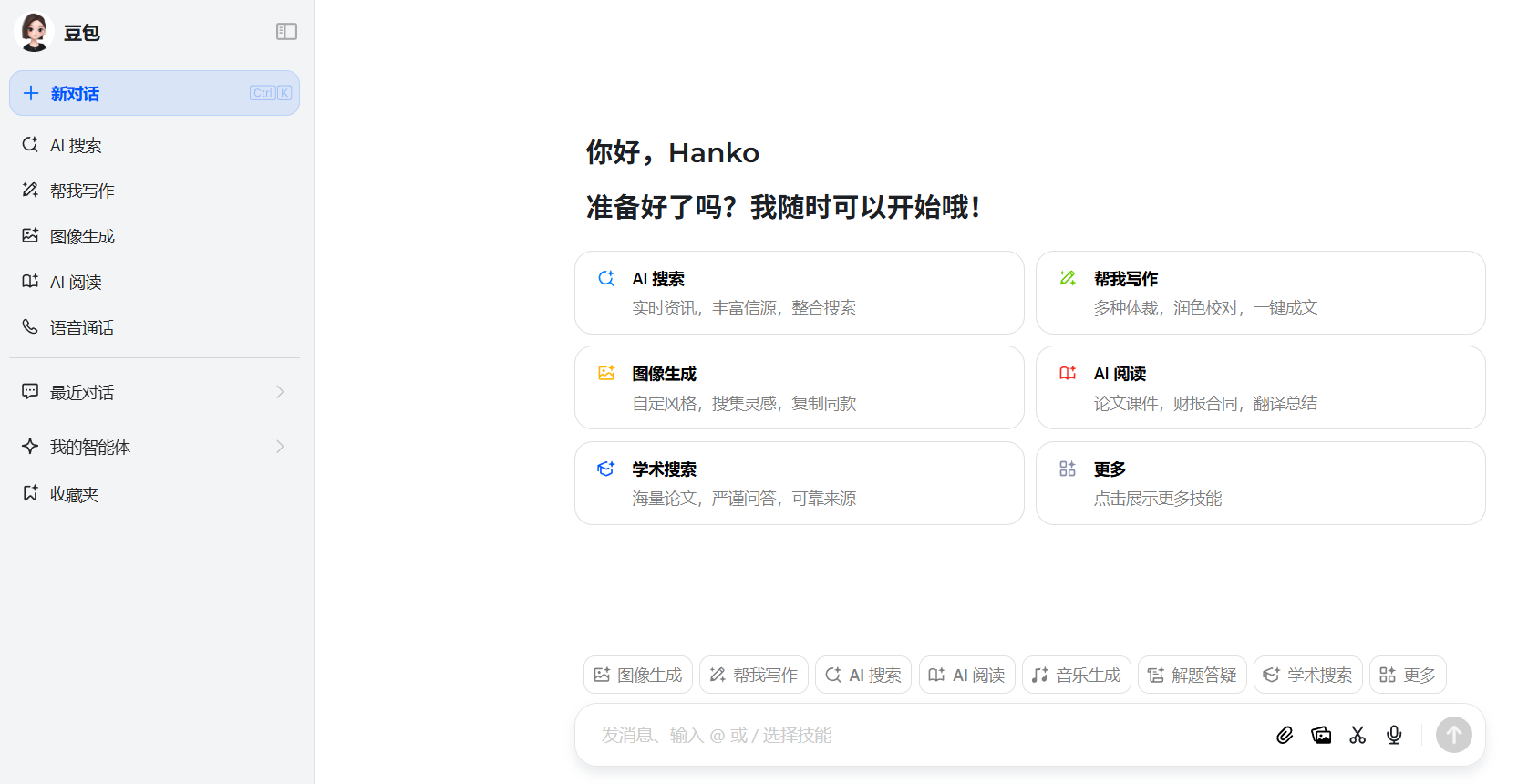
Task: Click the send arrow button
Action: (1454, 735)
